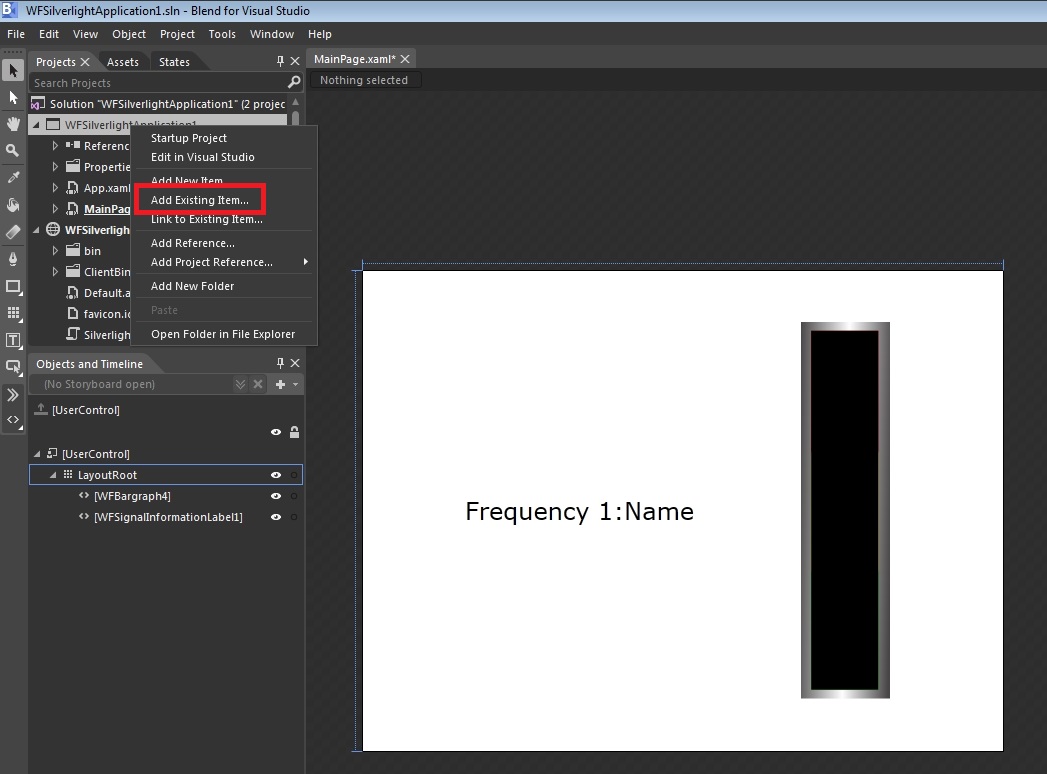Screen dimensions: 1047x774
Task: Hide the LayoutRoot element
Action: (276, 475)
